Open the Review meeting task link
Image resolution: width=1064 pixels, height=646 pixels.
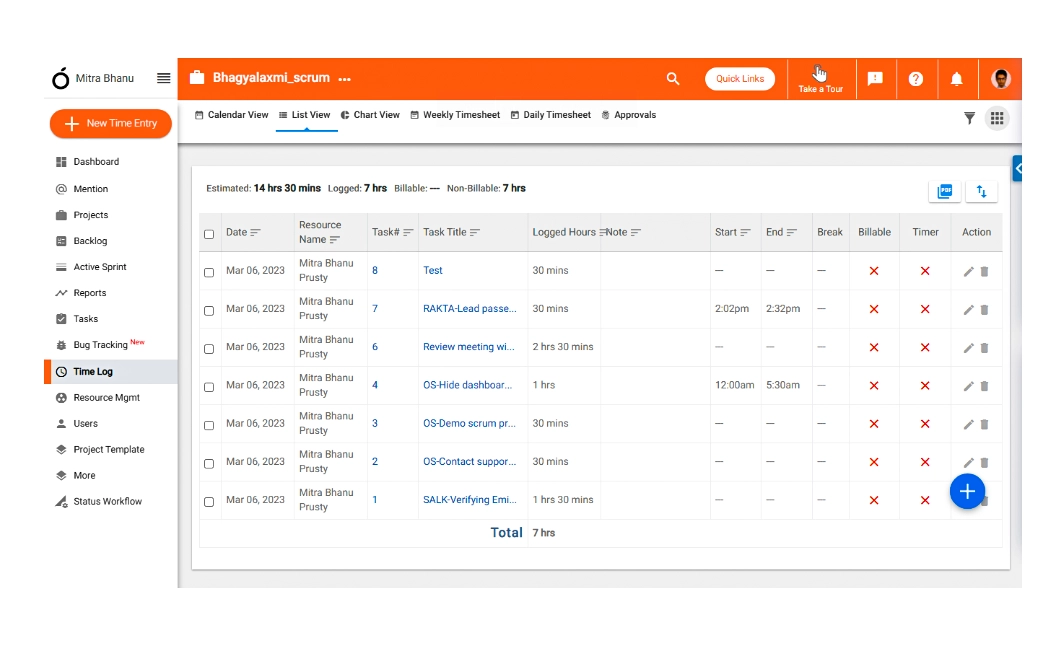[468, 347]
